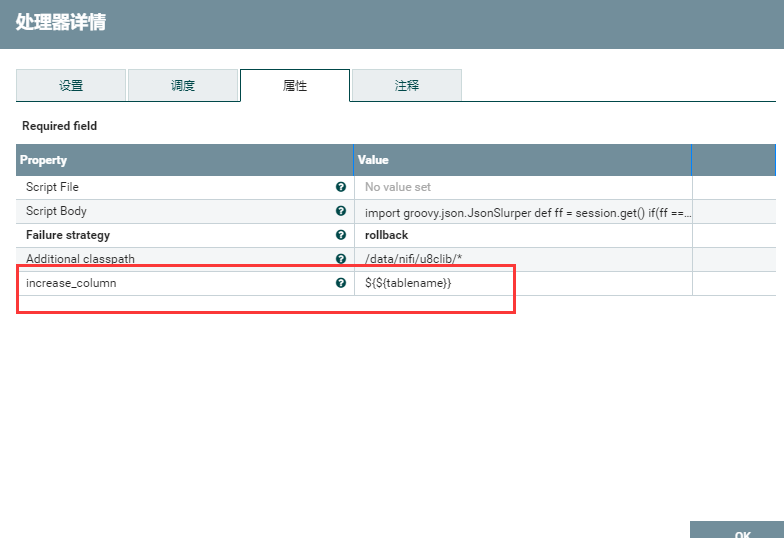Click the 'Required field' label
This screenshot has height=538, width=784.
coord(60,126)
